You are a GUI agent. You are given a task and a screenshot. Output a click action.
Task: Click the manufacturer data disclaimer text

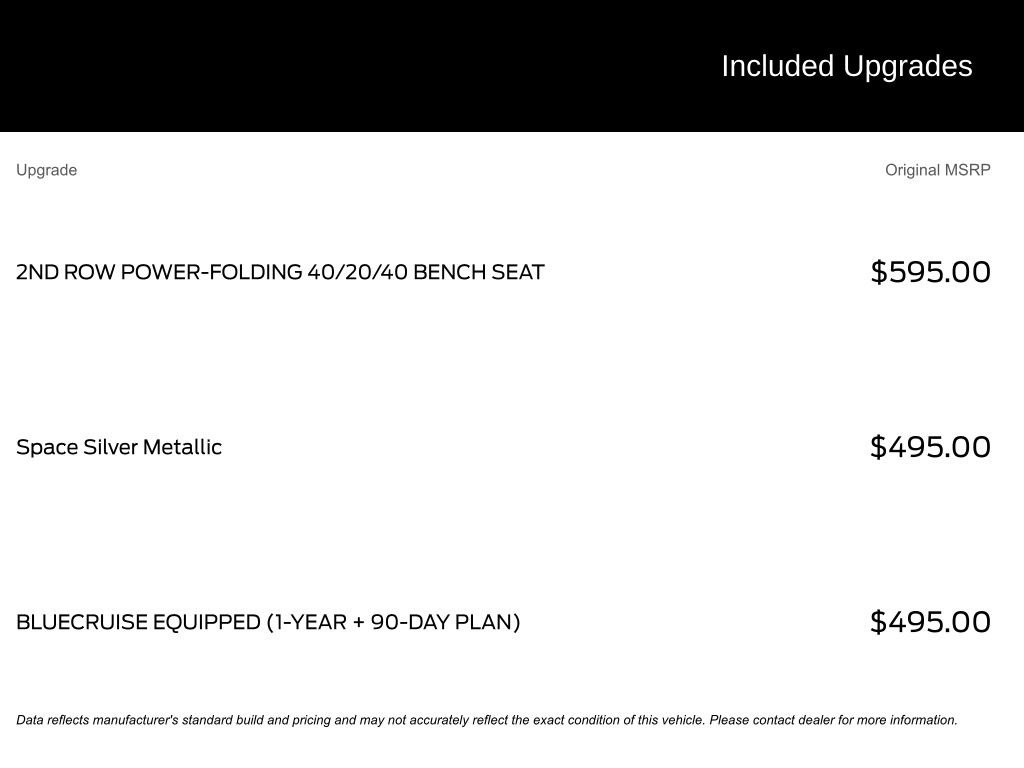(487, 720)
